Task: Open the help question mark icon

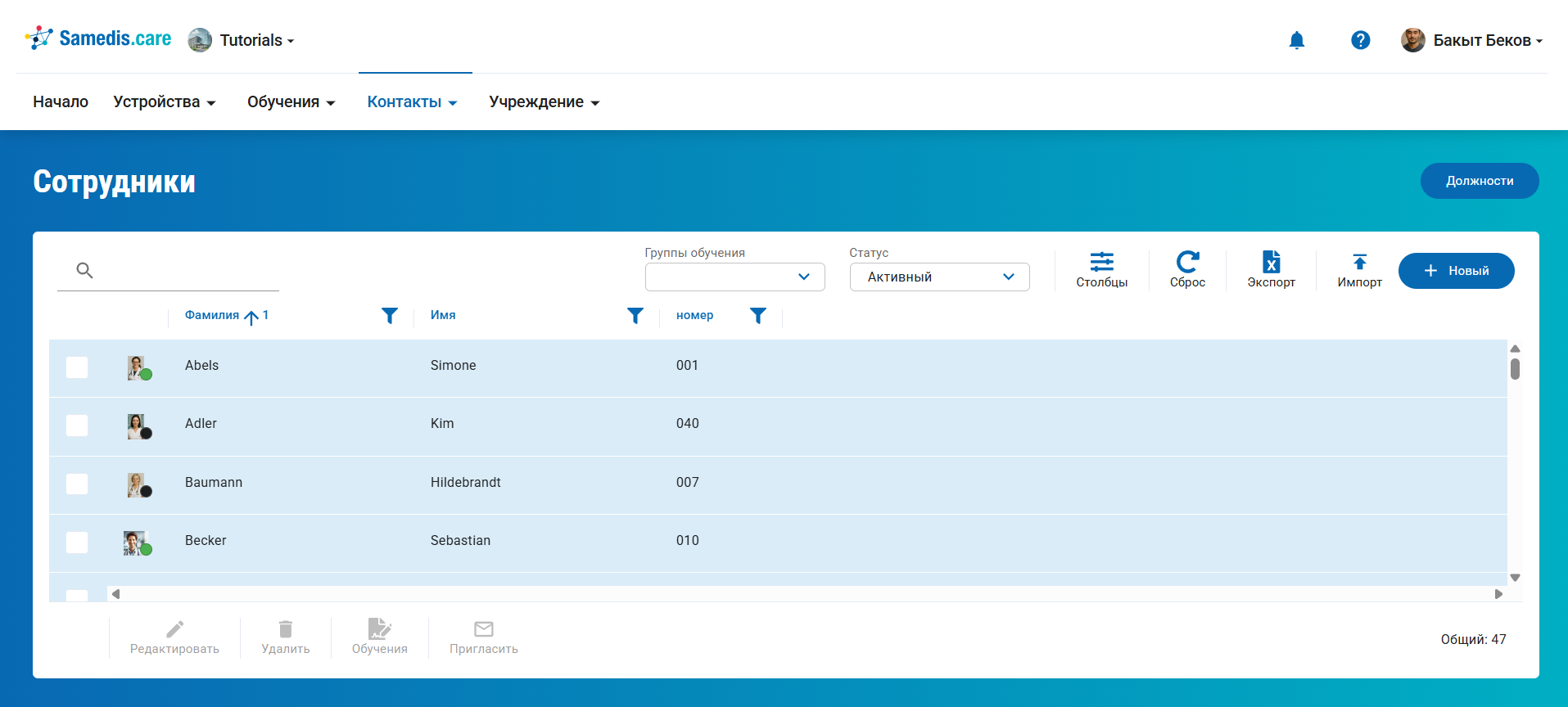Action: [x=1360, y=40]
